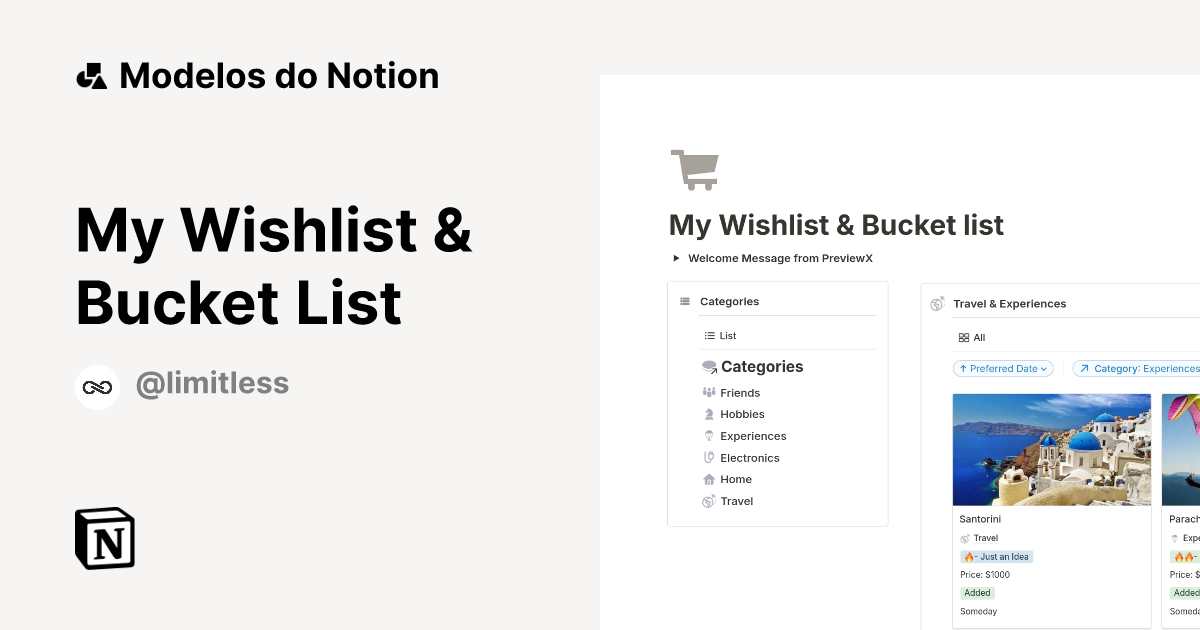
Task: Expand the Welcome Message from PreviewX toggle
Action: (x=676, y=258)
